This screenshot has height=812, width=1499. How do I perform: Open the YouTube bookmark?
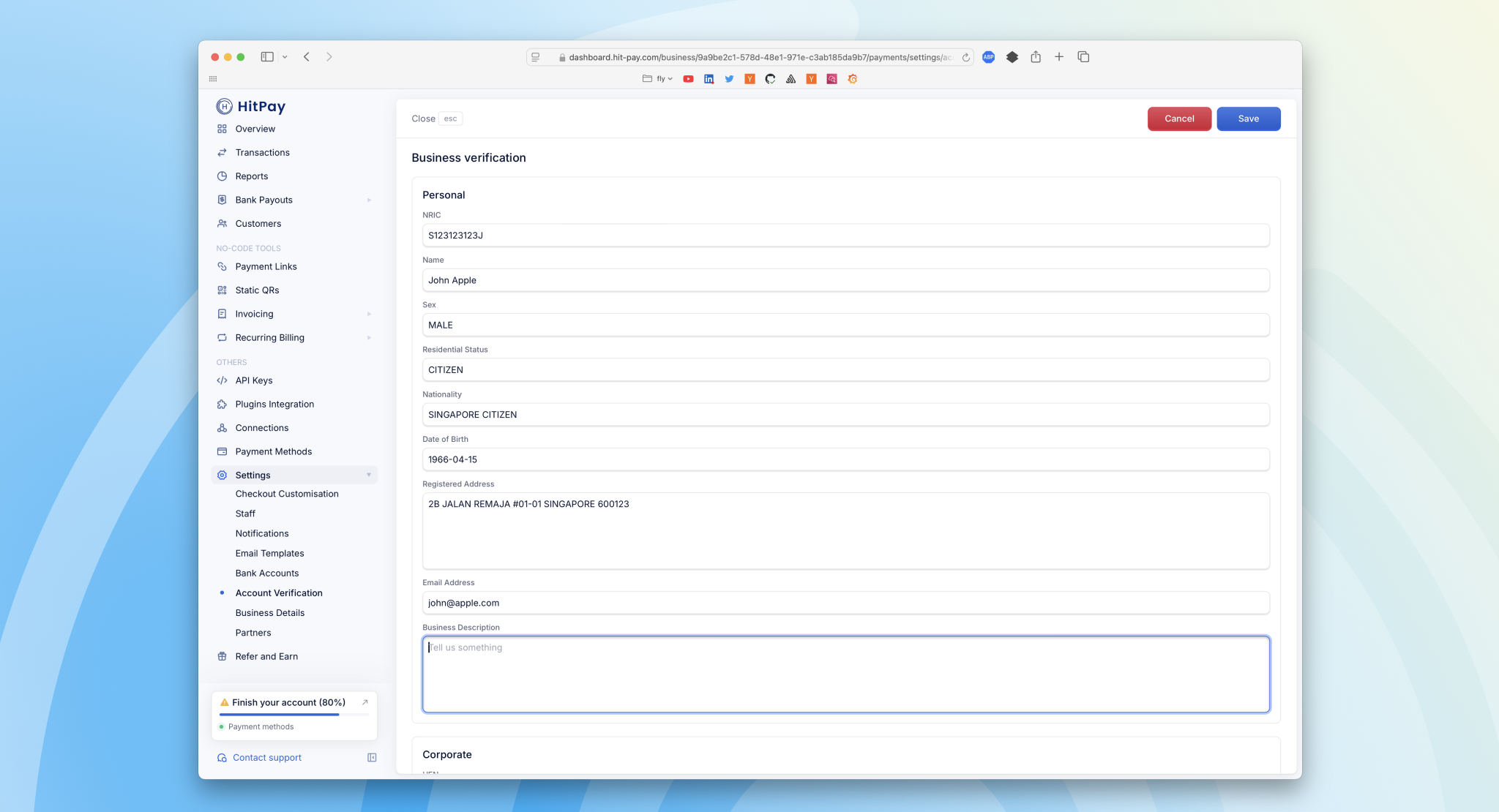coord(688,79)
